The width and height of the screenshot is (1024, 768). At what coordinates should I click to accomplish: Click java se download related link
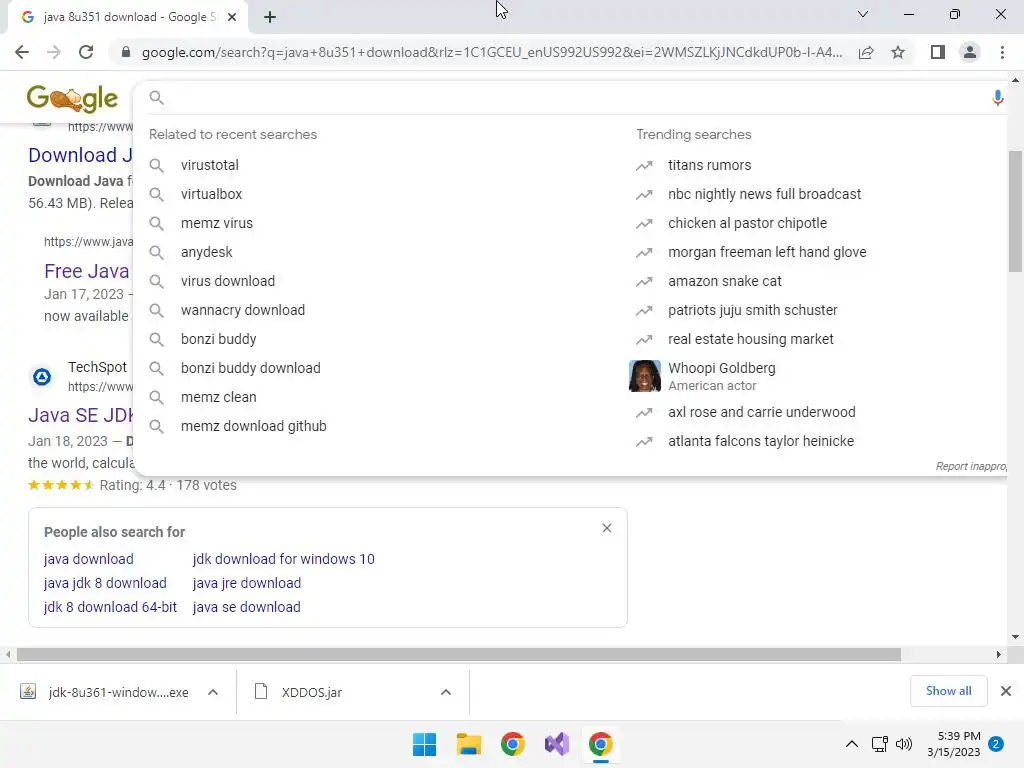[x=247, y=607]
